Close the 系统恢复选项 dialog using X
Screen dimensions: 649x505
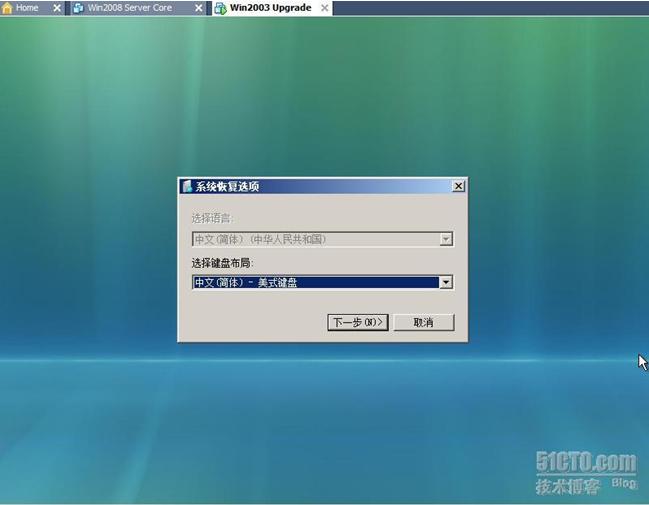(458, 186)
